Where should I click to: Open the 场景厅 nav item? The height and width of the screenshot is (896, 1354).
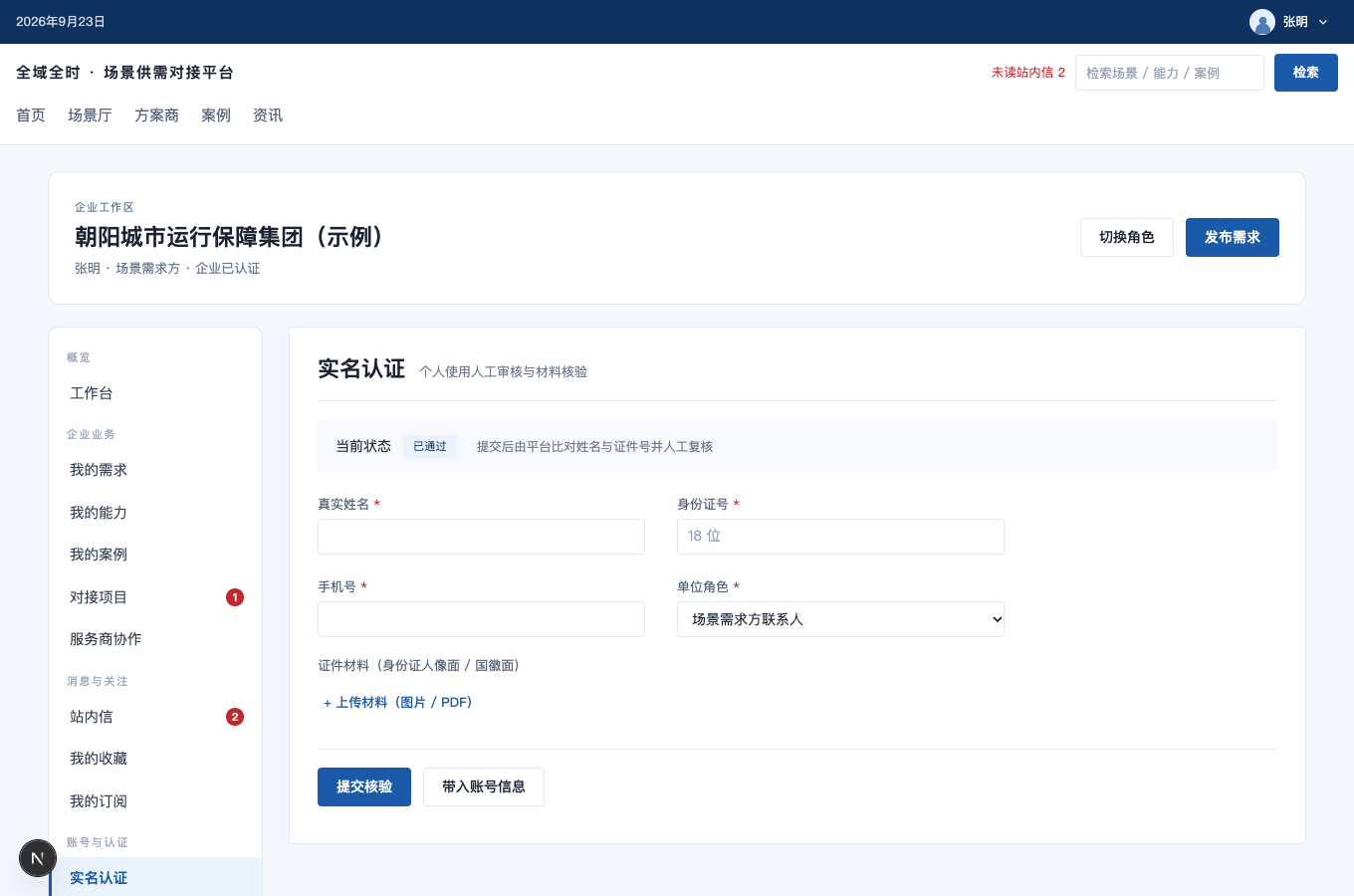(x=90, y=115)
